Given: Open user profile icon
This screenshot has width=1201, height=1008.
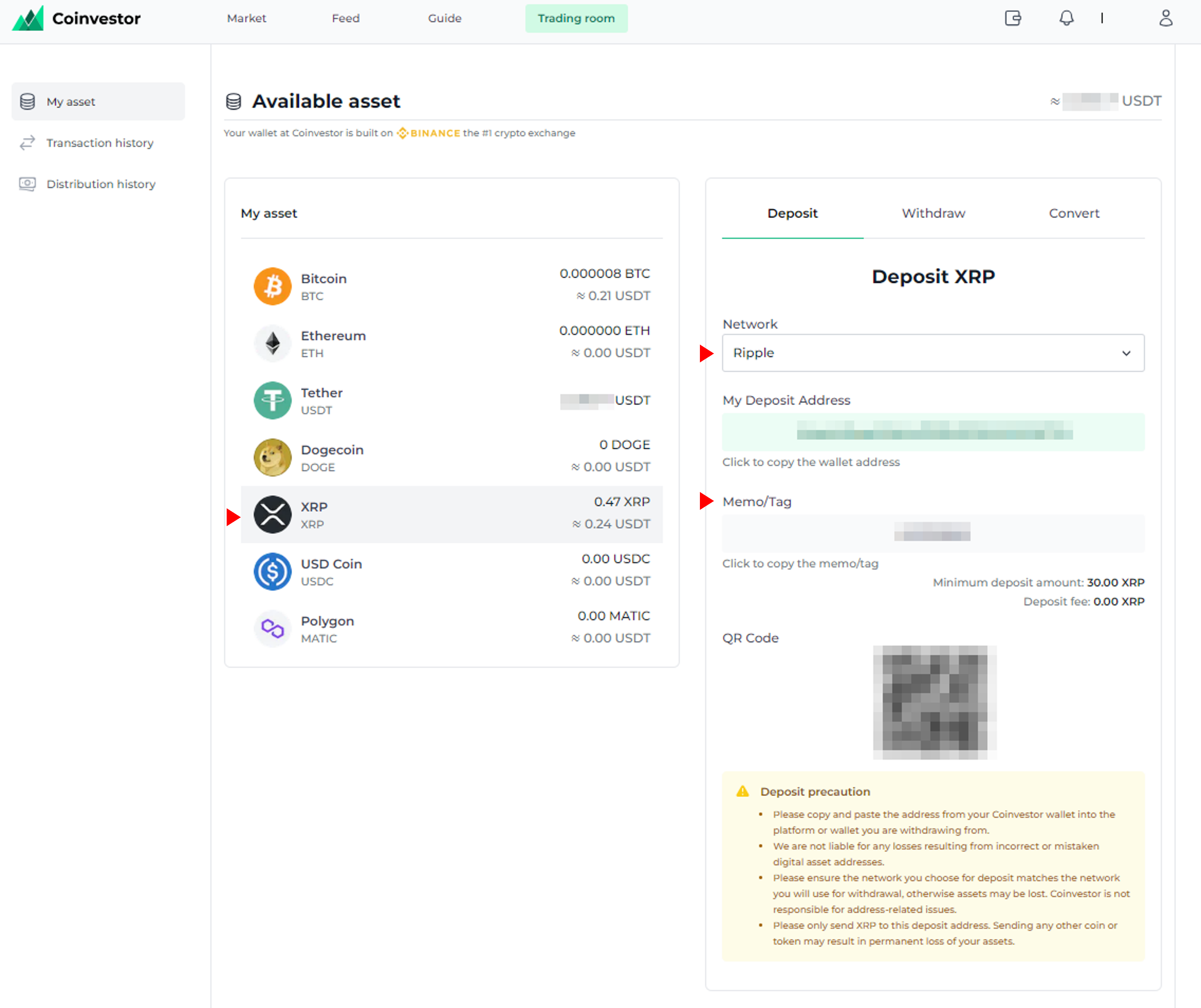Looking at the screenshot, I should [1166, 18].
